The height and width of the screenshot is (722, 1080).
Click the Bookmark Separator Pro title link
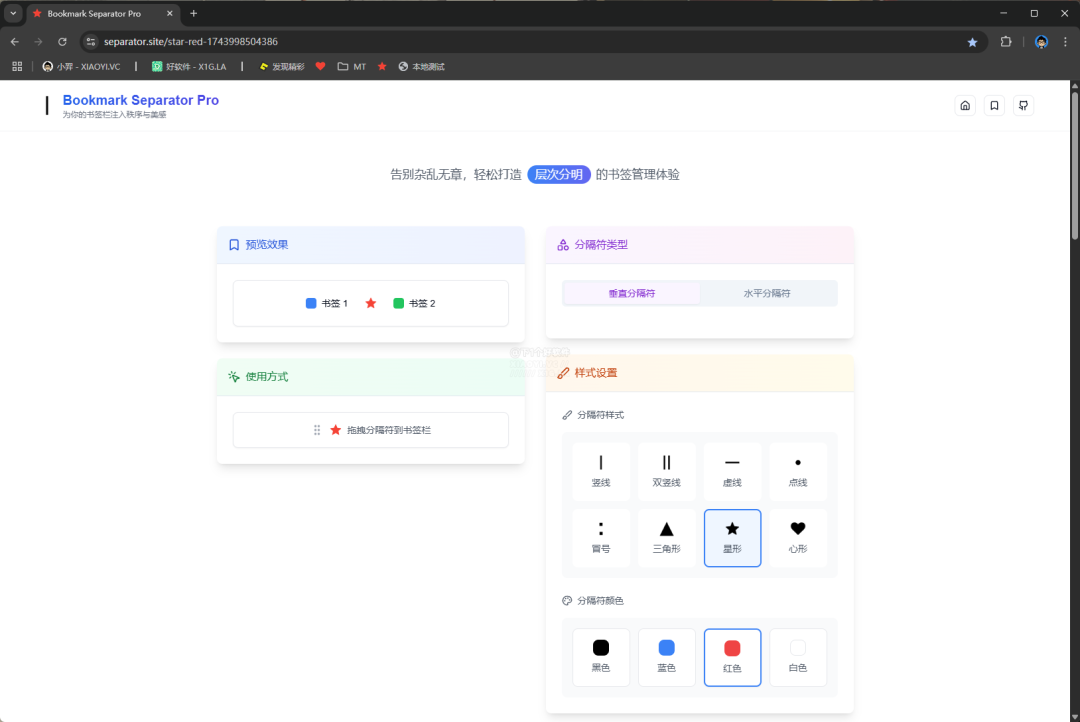pos(141,100)
